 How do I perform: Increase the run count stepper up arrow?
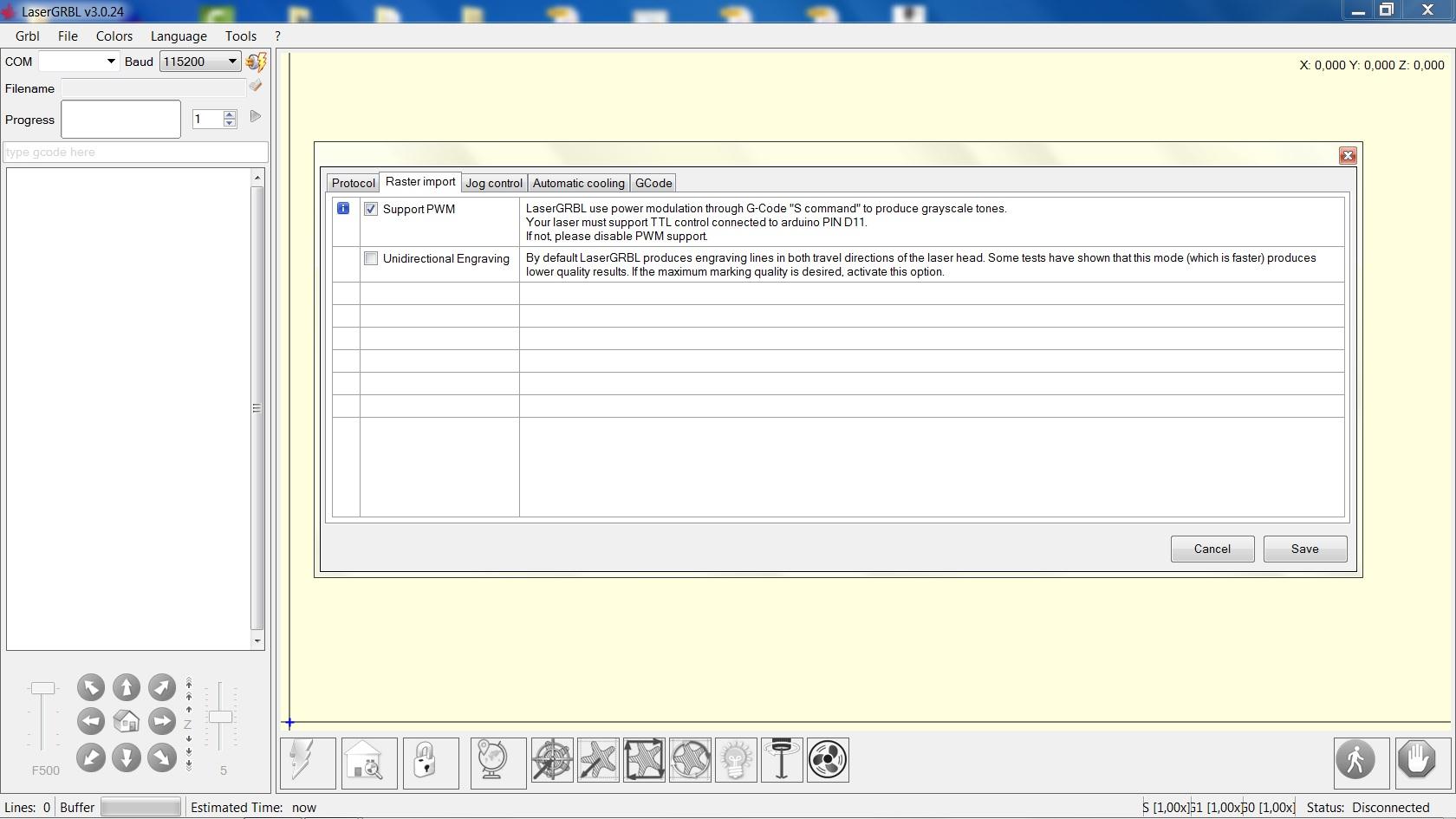(230, 114)
